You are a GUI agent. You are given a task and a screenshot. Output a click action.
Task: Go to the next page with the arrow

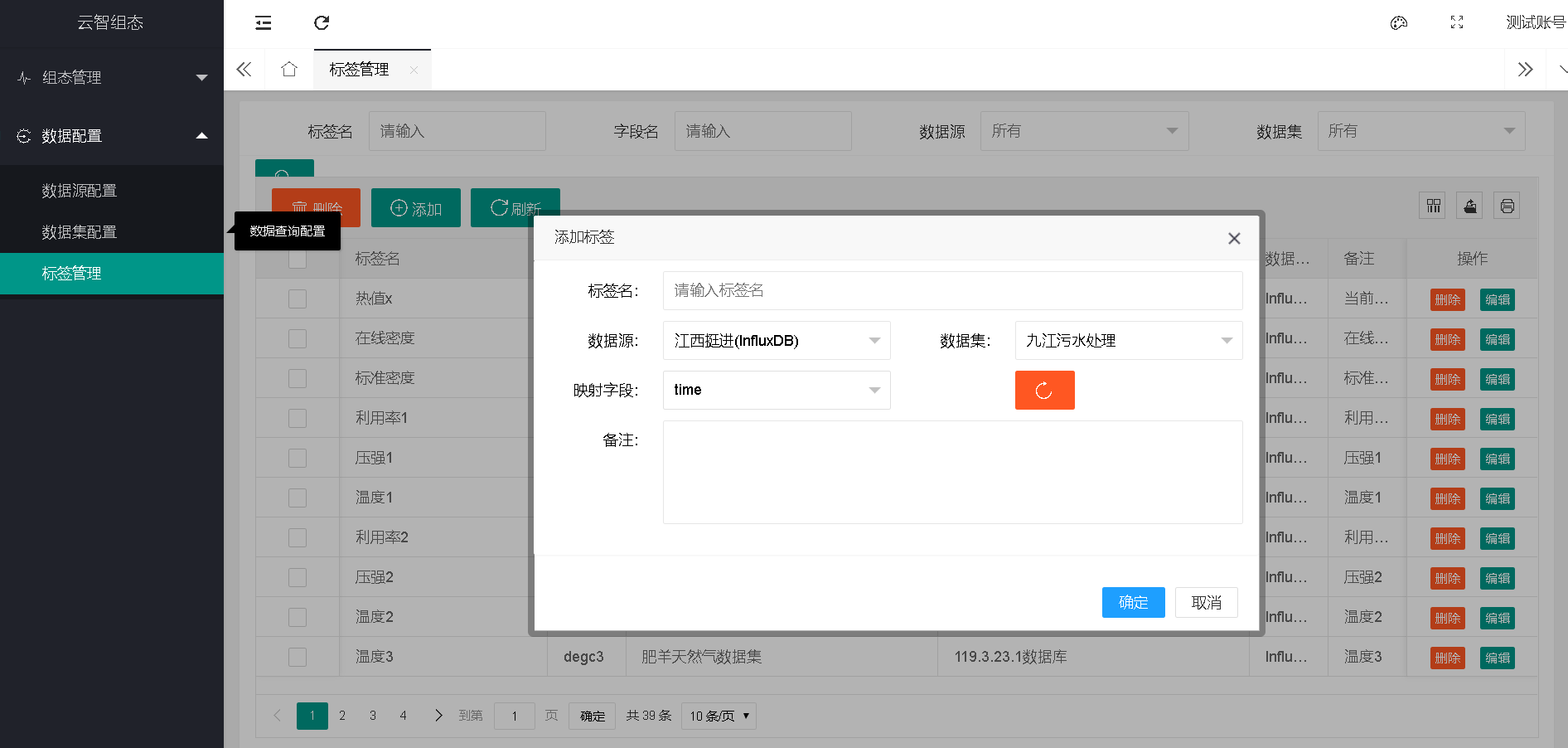tap(438, 716)
